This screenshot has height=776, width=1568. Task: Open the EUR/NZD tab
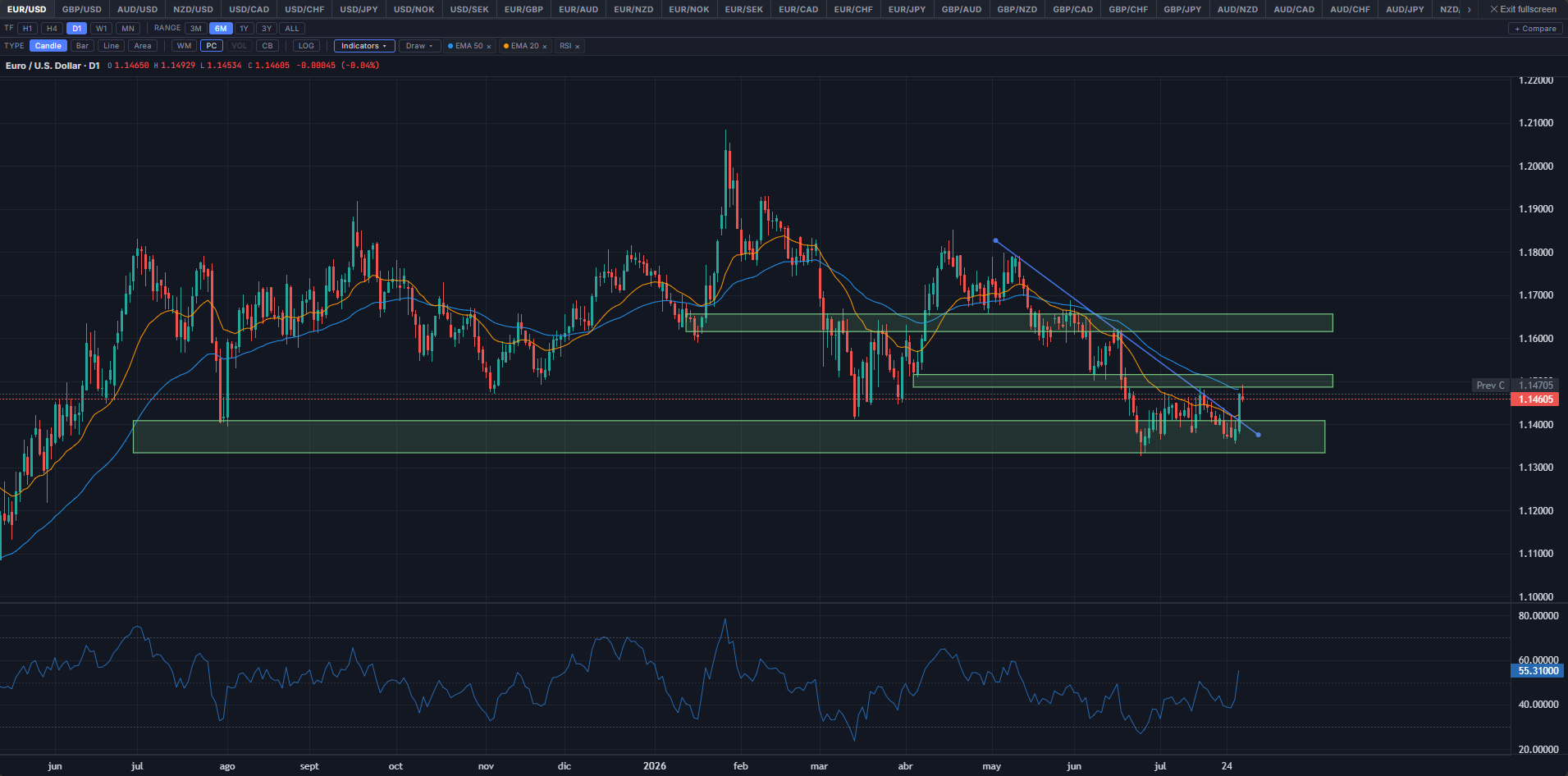click(x=633, y=9)
